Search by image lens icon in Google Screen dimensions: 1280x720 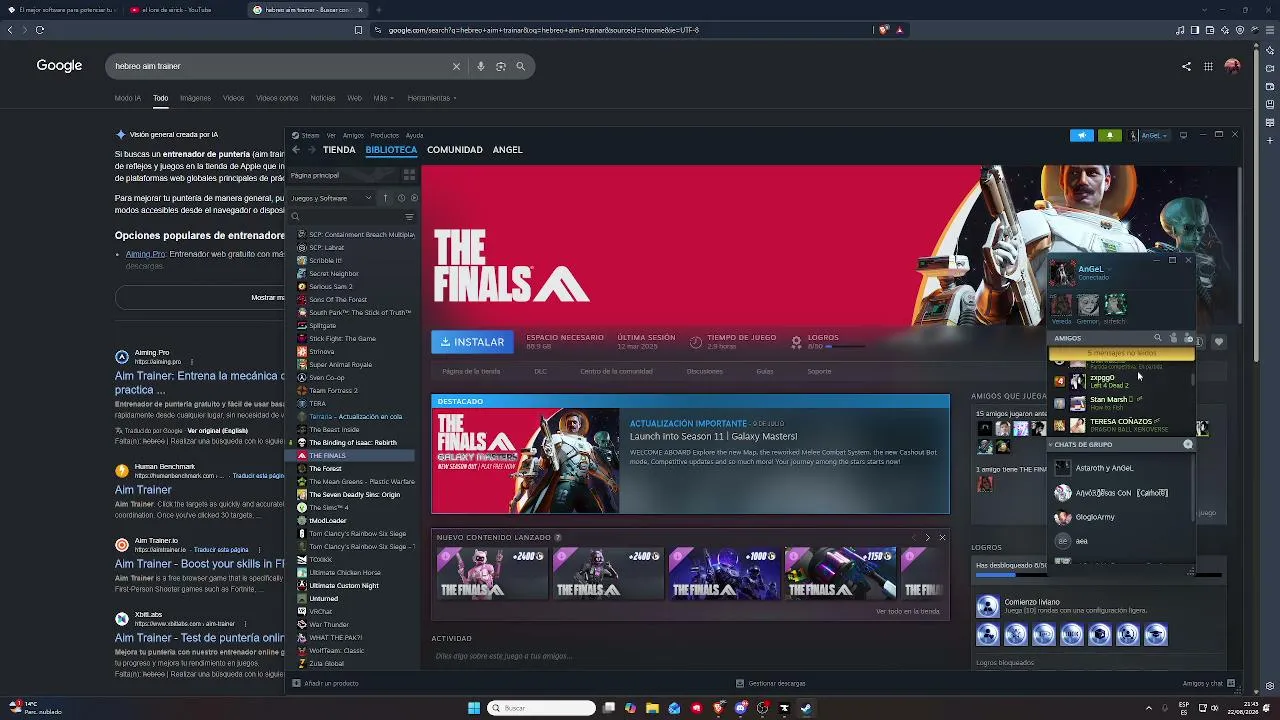pyautogui.click(x=500, y=66)
